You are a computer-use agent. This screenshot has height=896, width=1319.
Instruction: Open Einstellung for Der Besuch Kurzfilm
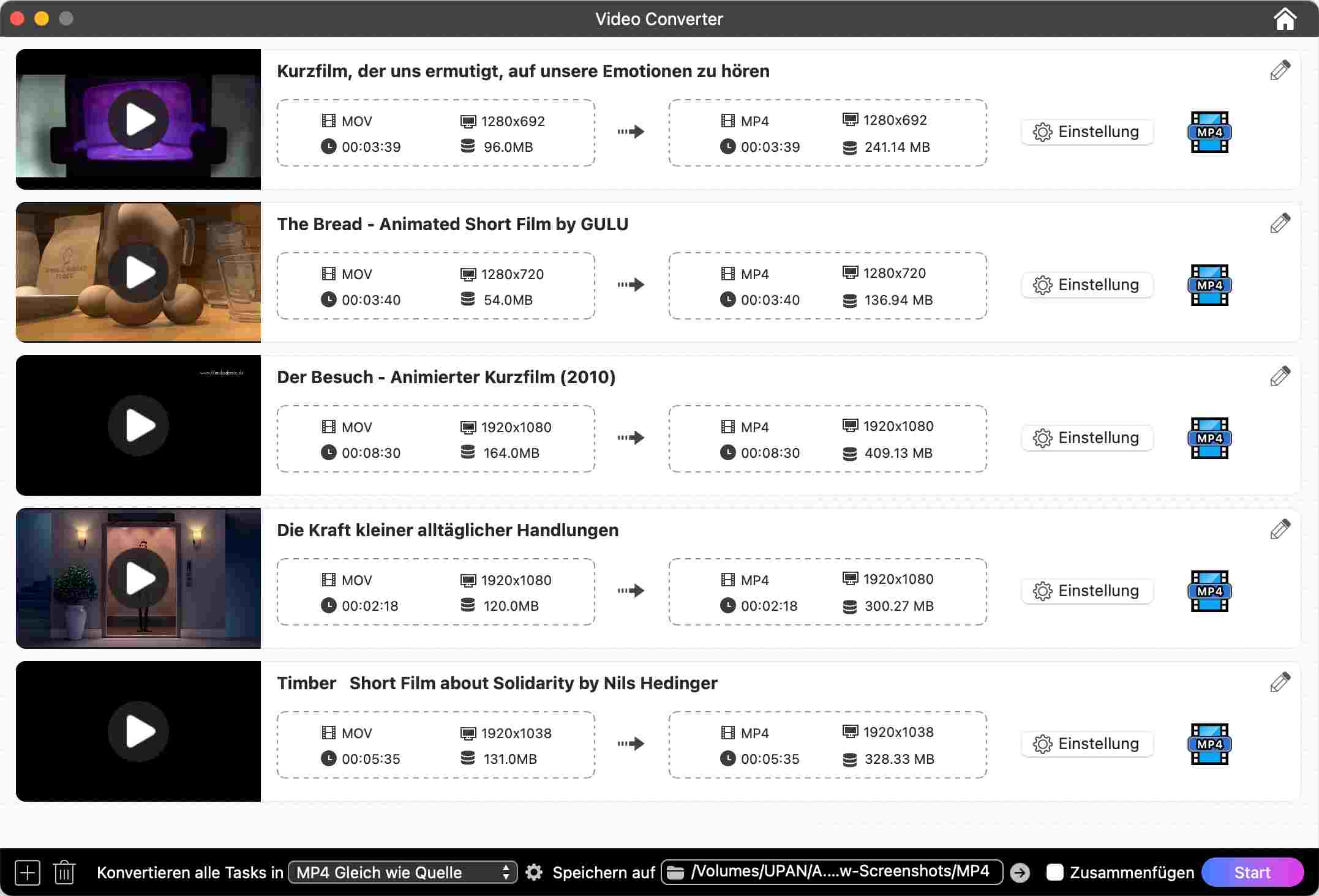pyautogui.click(x=1087, y=438)
